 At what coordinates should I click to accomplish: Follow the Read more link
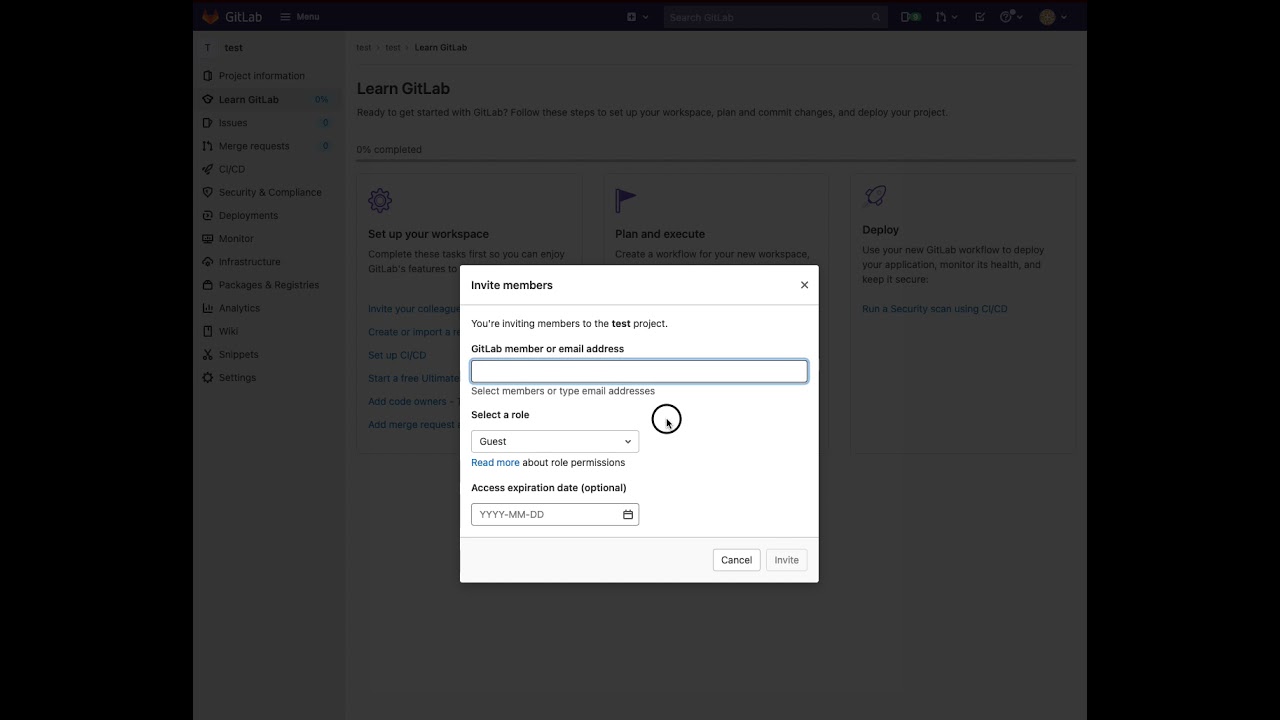pos(495,463)
